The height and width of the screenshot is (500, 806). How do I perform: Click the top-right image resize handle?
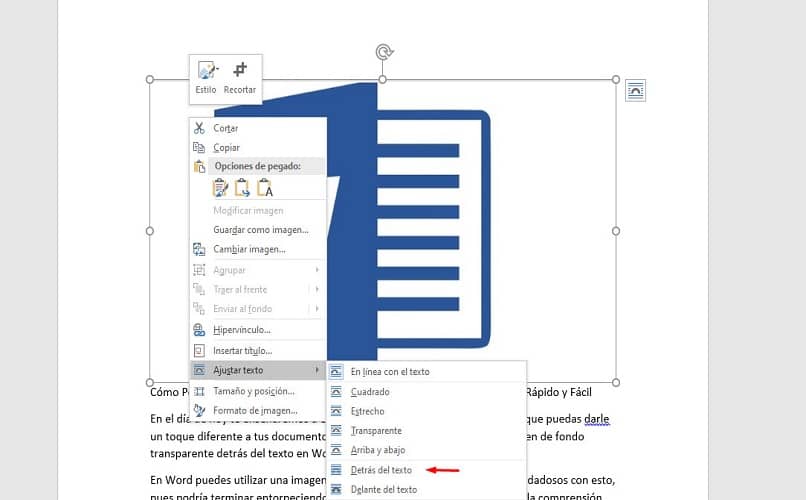tap(616, 79)
